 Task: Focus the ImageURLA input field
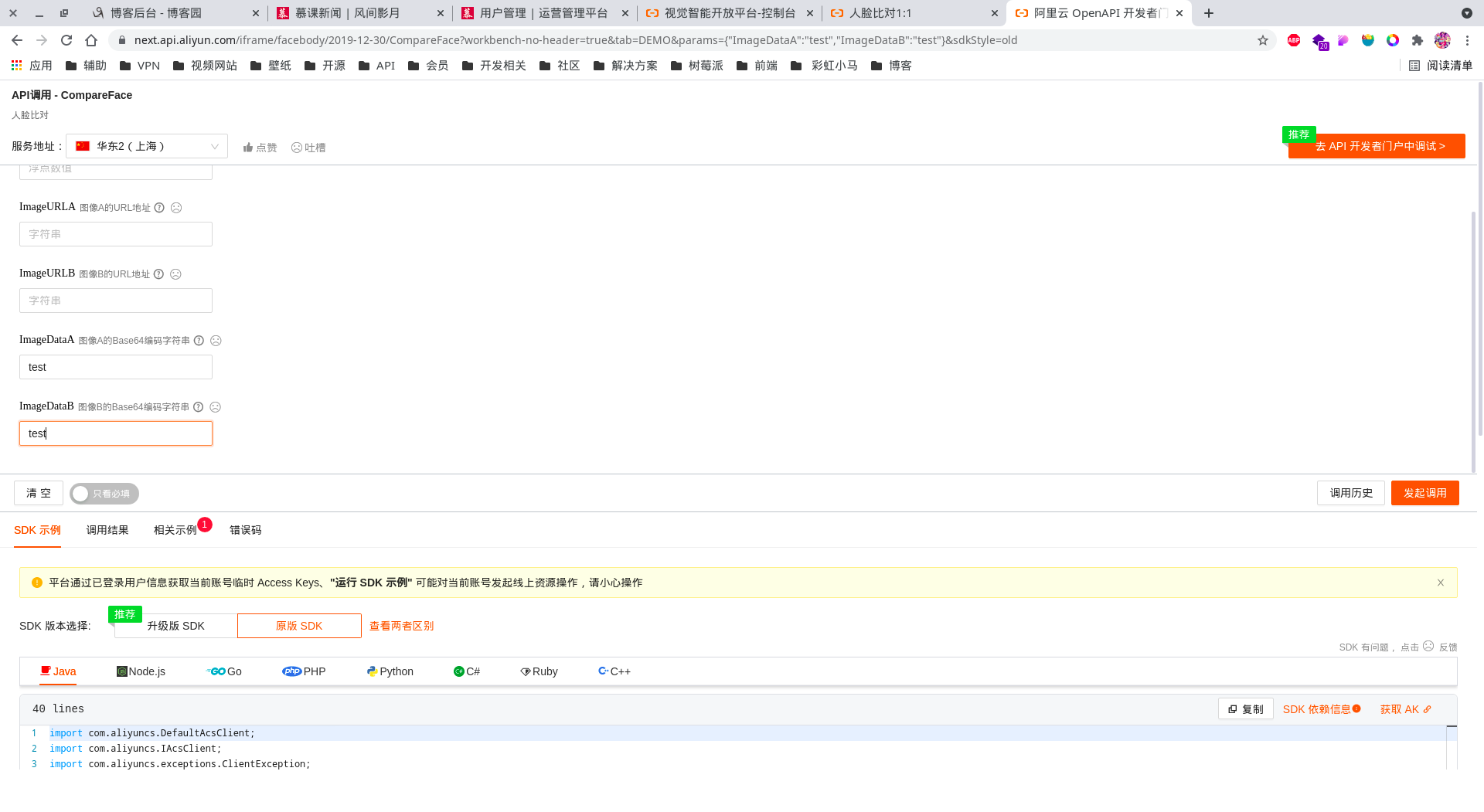pyautogui.click(x=116, y=234)
